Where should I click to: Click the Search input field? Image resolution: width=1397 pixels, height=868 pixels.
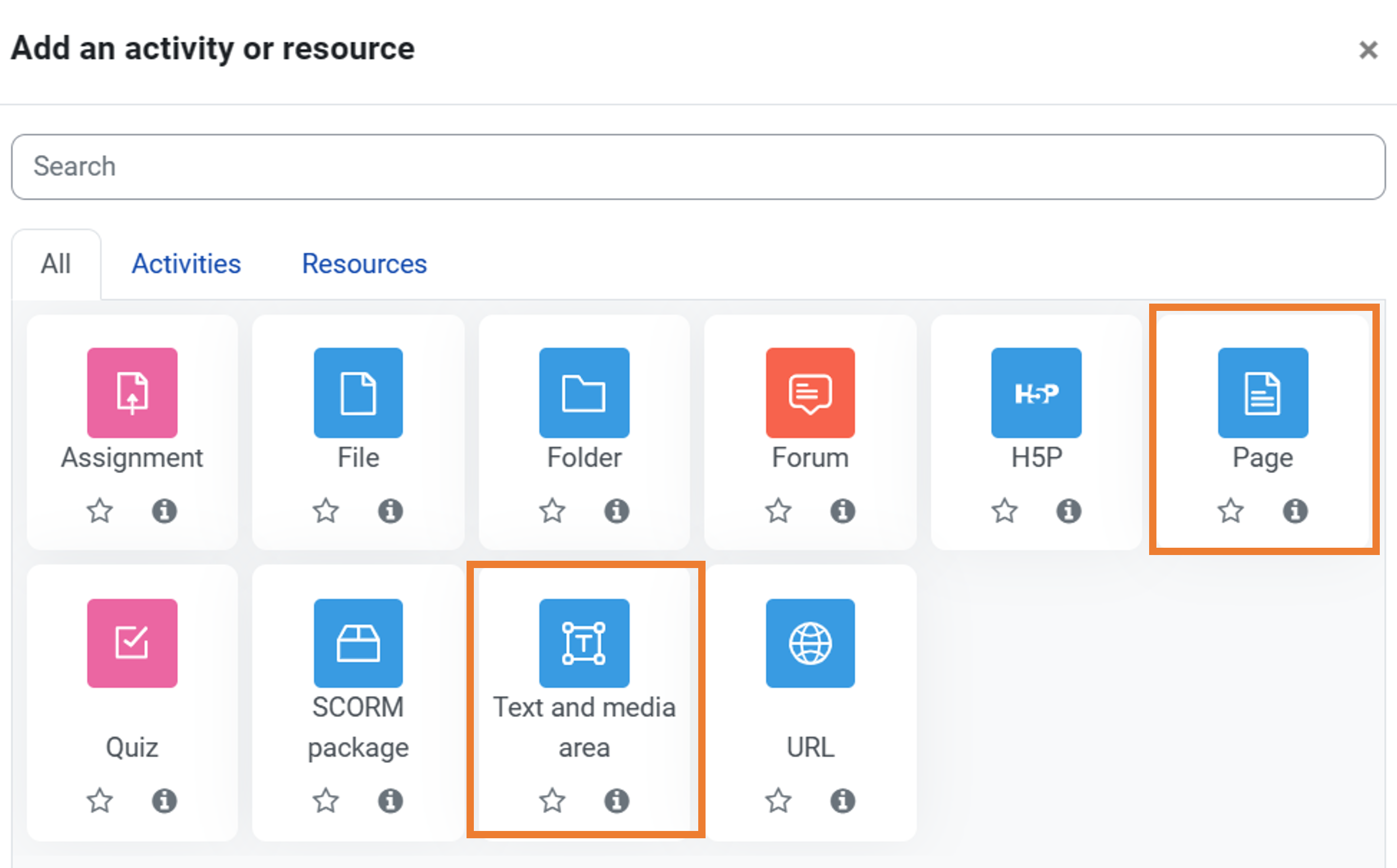[x=698, y=166]
